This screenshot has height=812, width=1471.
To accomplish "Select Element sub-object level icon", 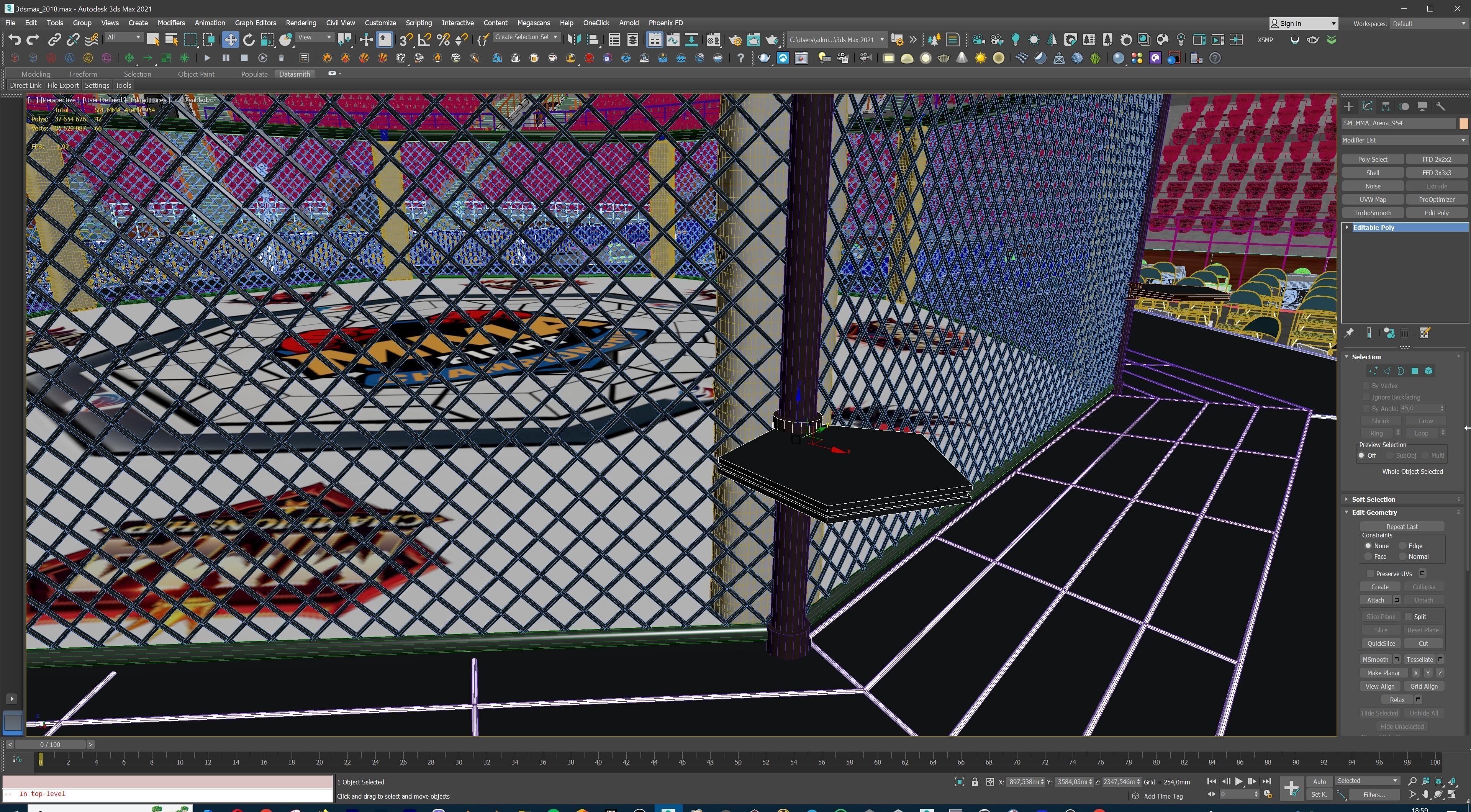I will pos(1428,371).
